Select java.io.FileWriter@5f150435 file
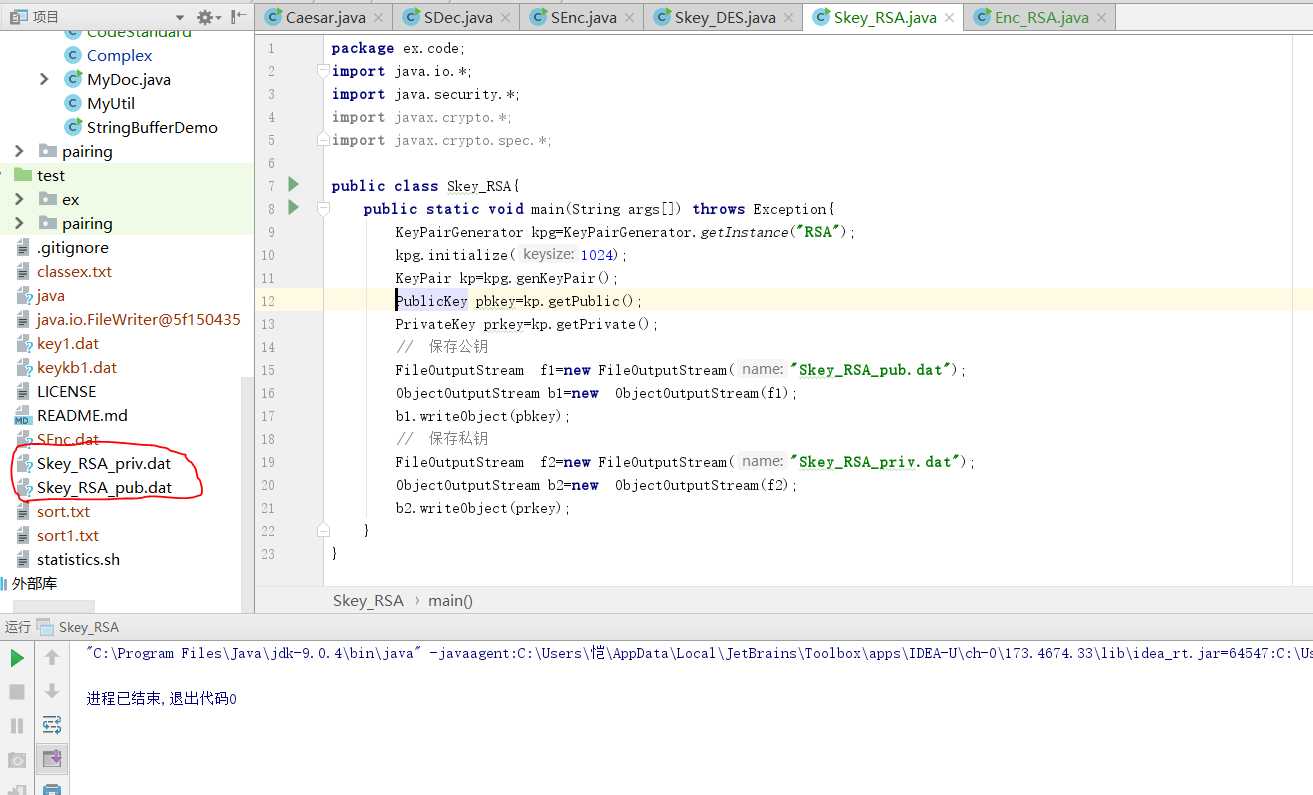1313x795 pixels. click(x=138, y=319)
